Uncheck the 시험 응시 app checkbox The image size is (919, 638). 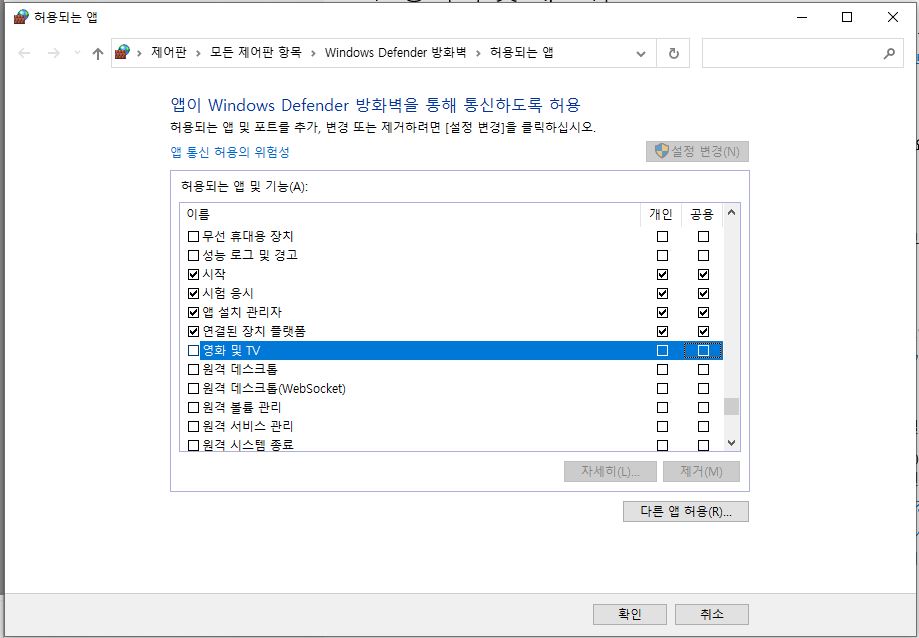coord(193,294)
